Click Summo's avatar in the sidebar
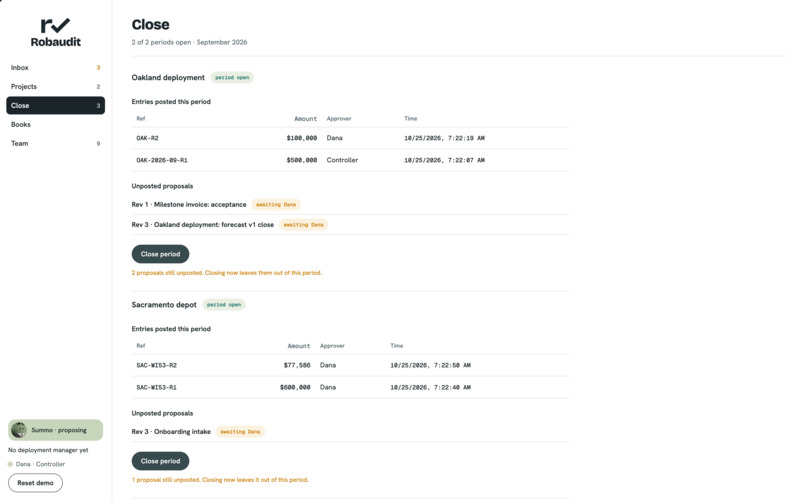The width and height of the screenshot is (806, 501). point(19,430)
